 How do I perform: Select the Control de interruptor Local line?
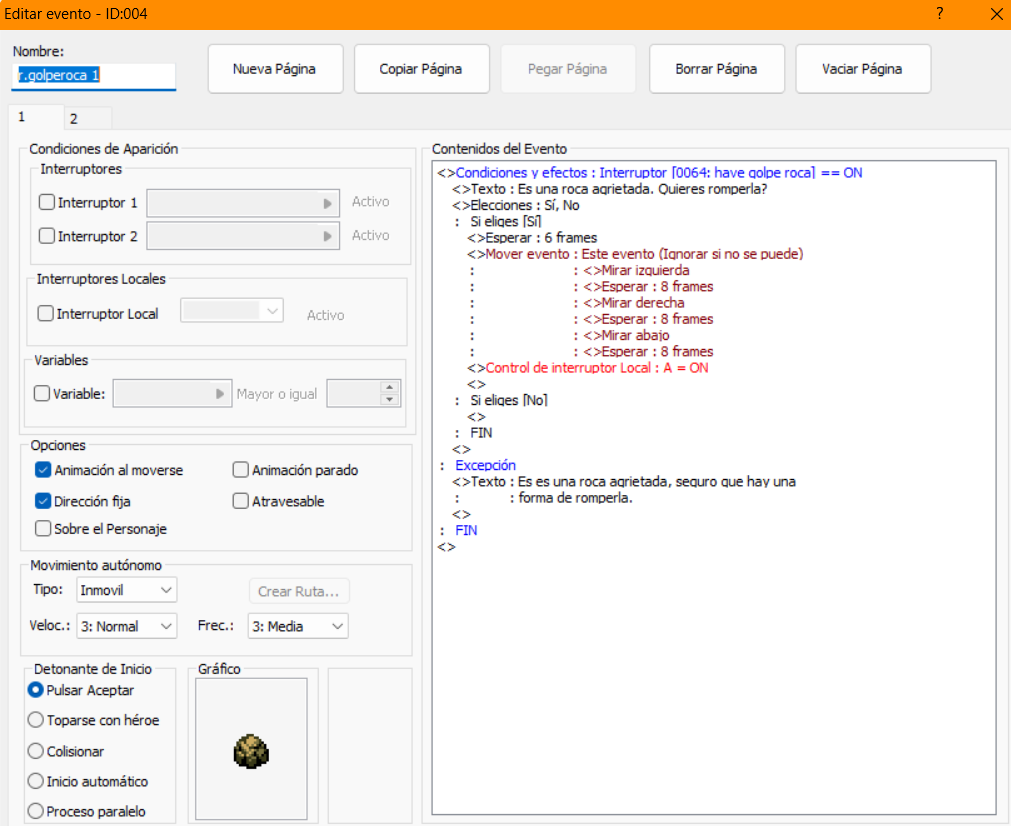(x=596, y=368)
